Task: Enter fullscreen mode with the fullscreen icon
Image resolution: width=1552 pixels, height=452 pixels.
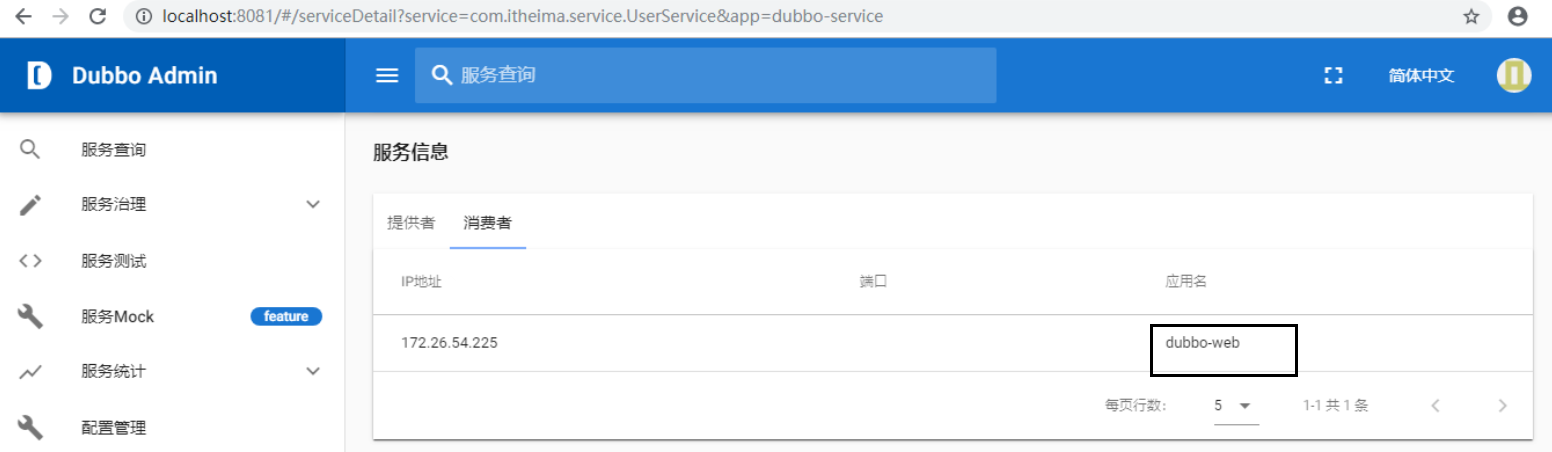Action: [1332, 76]
